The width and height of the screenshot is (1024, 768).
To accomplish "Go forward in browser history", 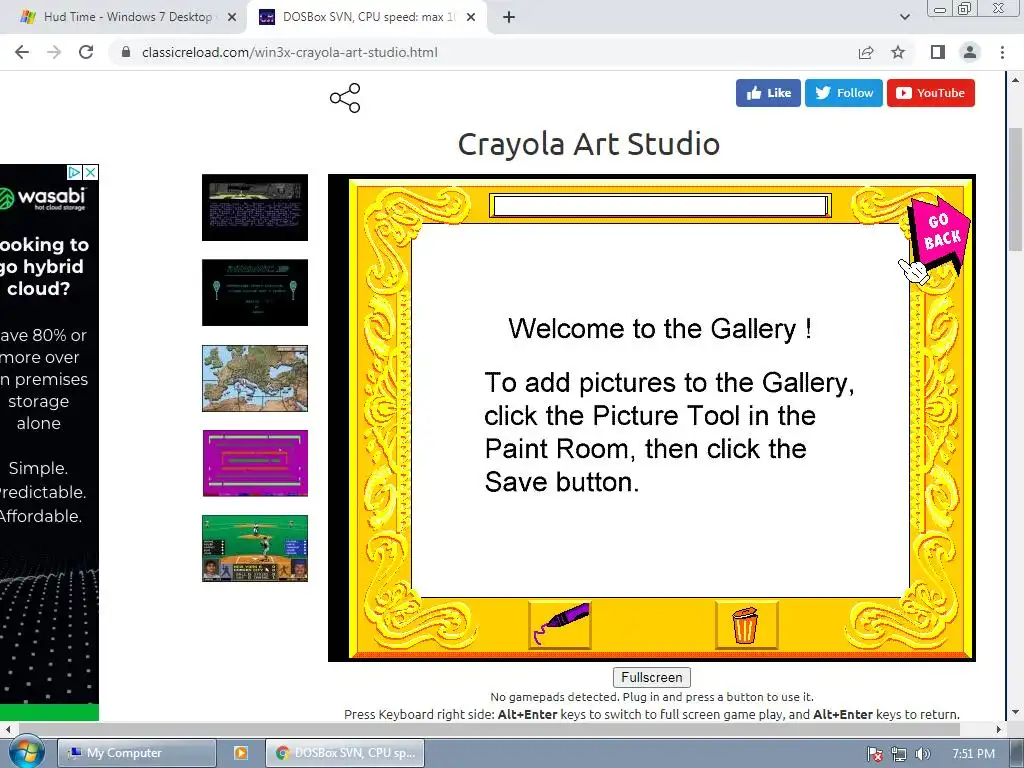I will click(54, 52).
